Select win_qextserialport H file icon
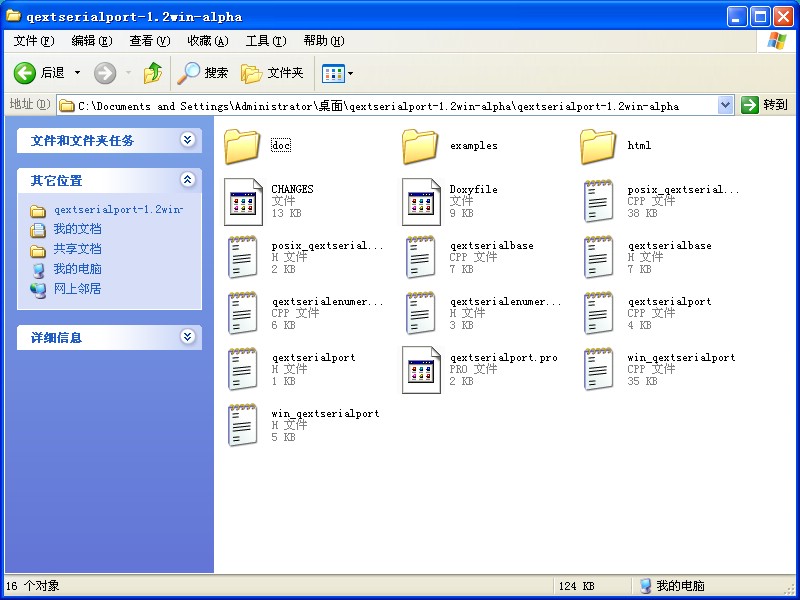This screenshot has height=600, width=800. (x=242, y=426)
